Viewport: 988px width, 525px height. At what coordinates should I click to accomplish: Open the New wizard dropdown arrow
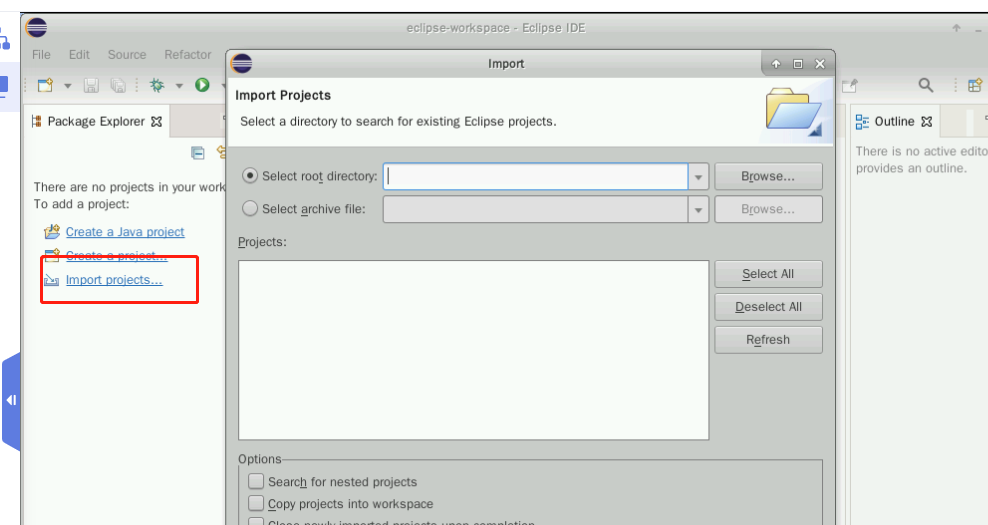67,86
